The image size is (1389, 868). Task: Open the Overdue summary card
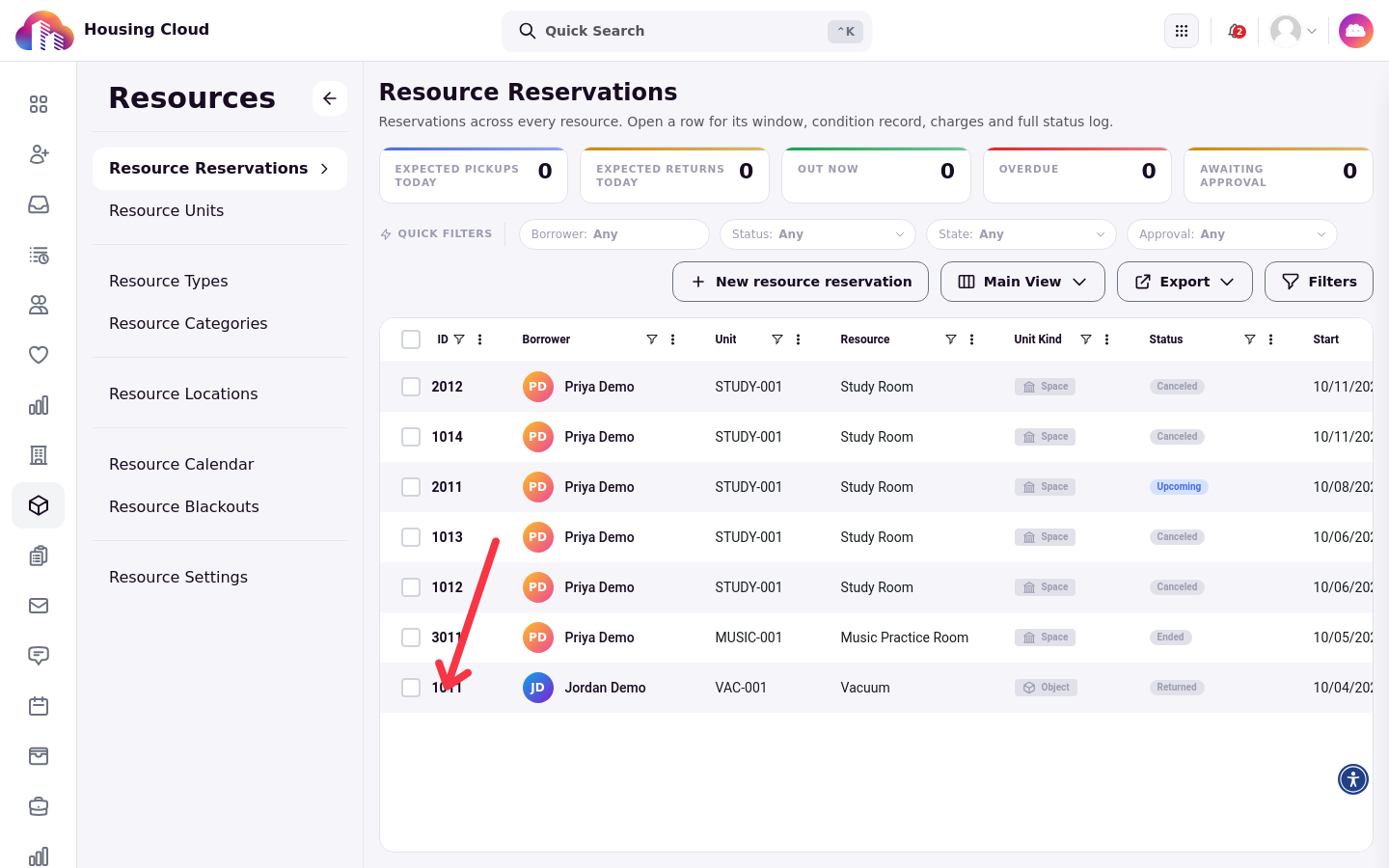click(1077, 176)
